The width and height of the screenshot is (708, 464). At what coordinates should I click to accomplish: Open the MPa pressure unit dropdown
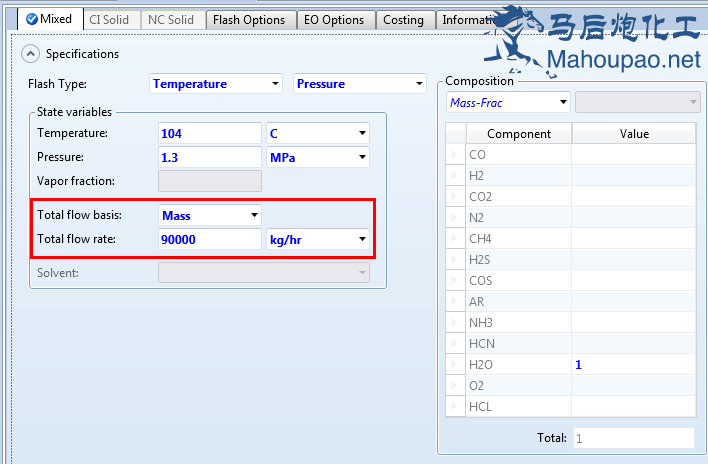coord(317,157)
